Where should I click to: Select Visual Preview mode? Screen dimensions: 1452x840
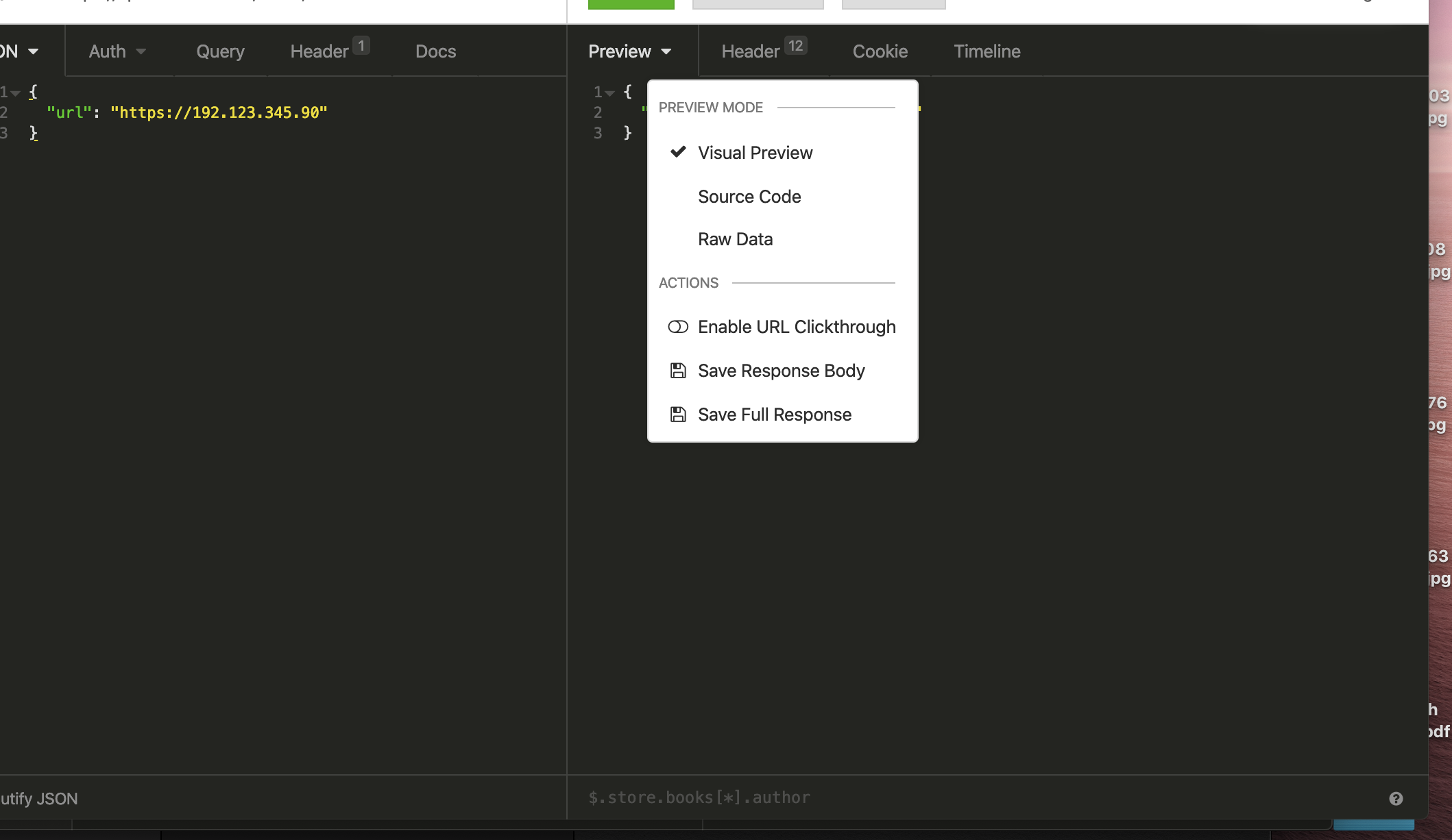(755, 152)
